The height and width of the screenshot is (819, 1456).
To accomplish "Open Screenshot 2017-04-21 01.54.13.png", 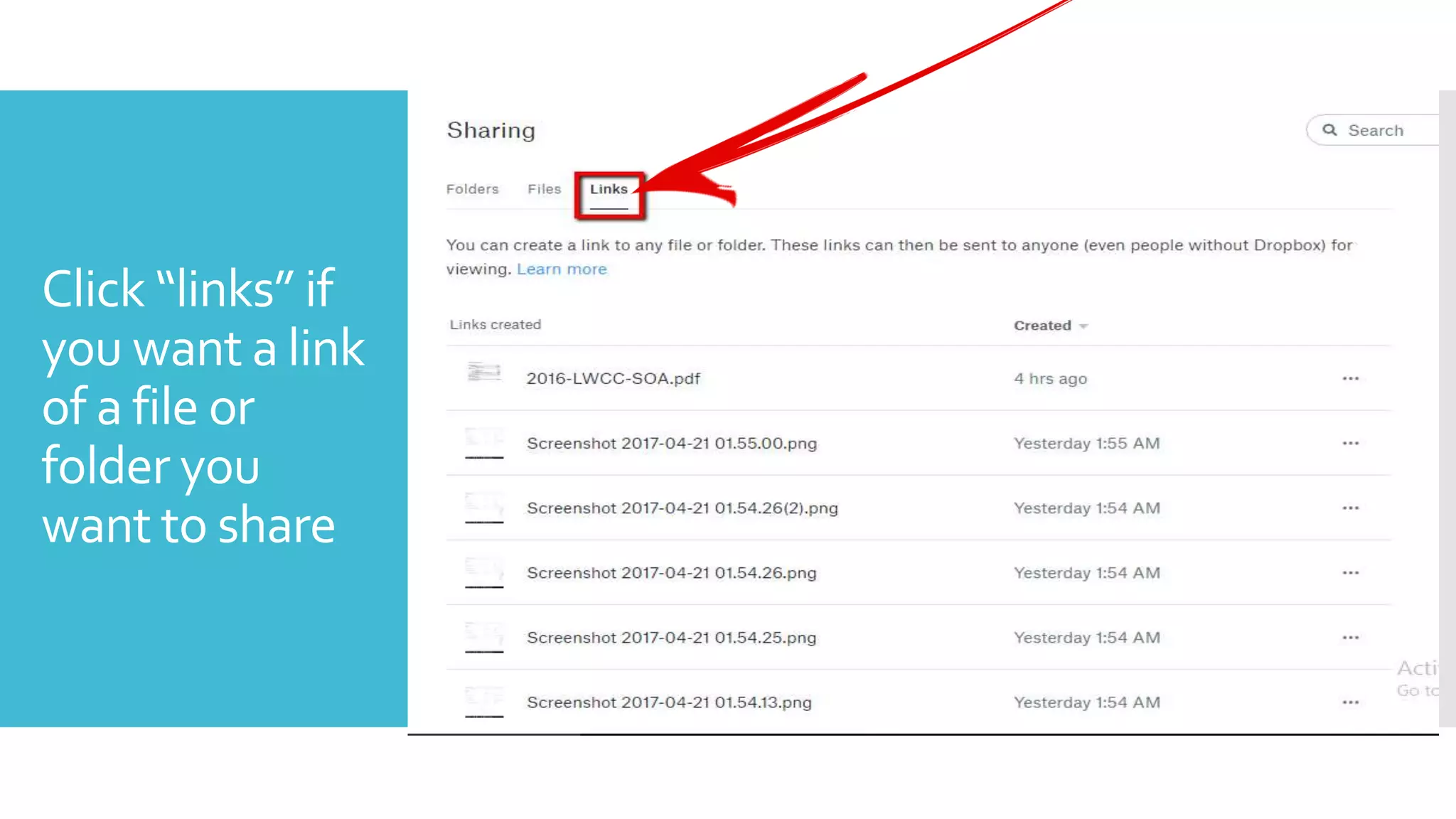I will (669, 702).
